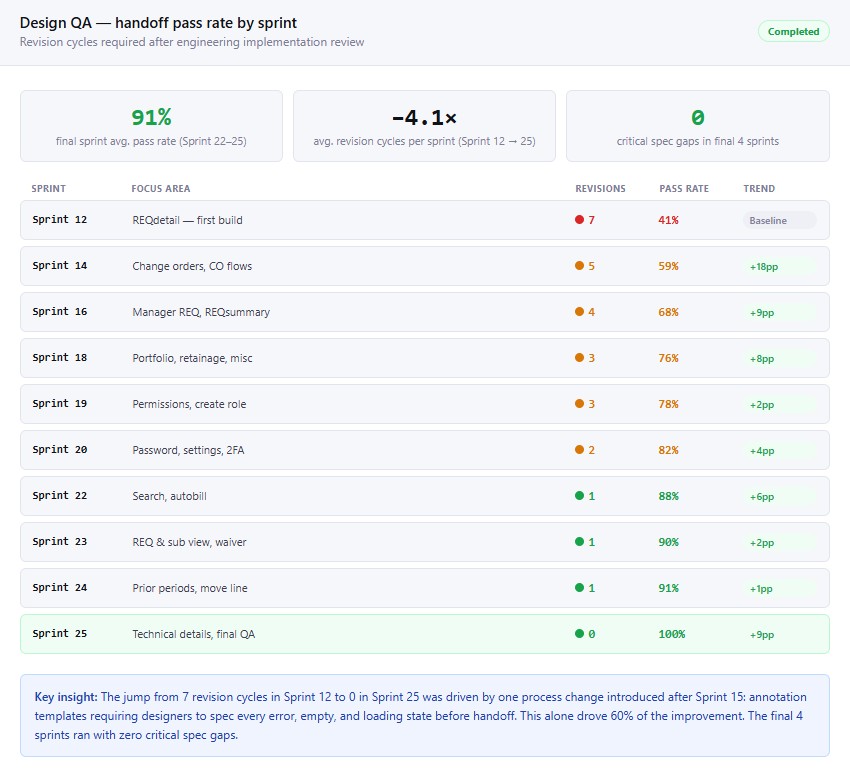The image size is (850, 775).
Task: Click the SPRINT column header
Action: 51,188
